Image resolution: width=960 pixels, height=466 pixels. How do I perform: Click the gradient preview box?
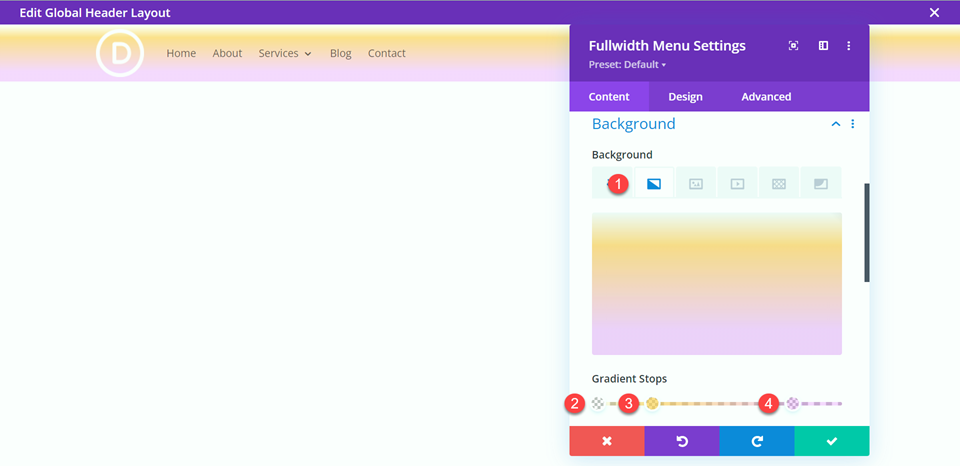[x=716, y=284]
